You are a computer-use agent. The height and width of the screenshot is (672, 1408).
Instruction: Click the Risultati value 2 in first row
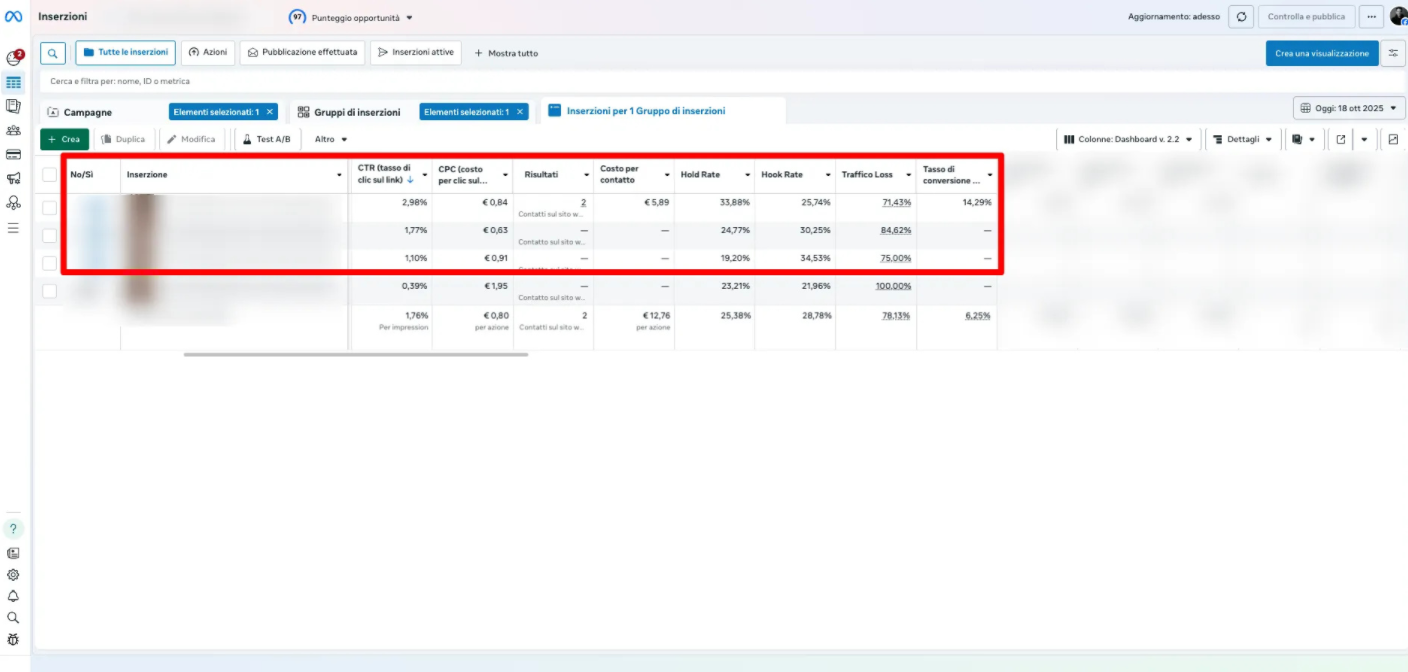583,202
